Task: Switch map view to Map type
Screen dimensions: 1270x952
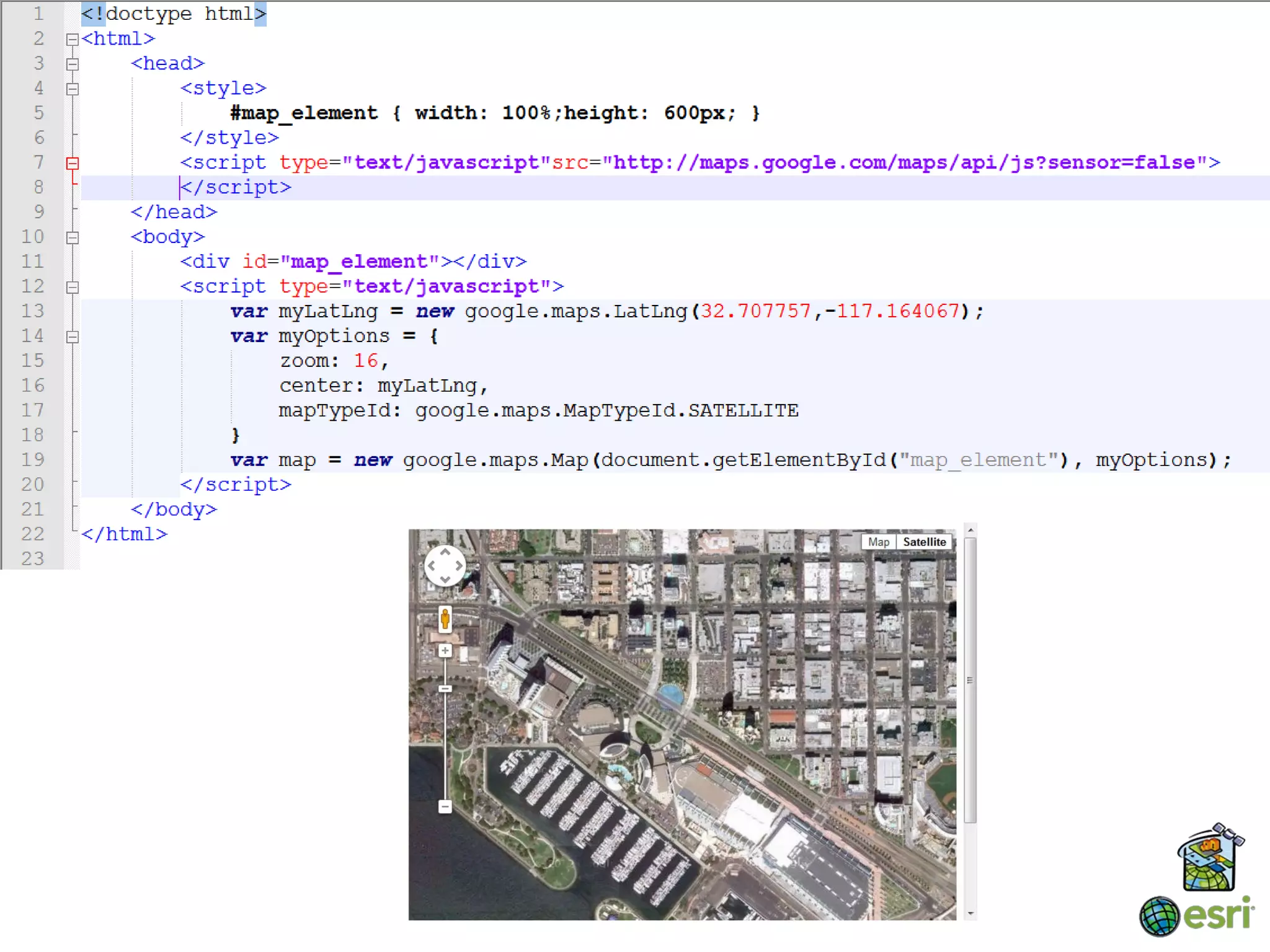Action: click(878, 542)
